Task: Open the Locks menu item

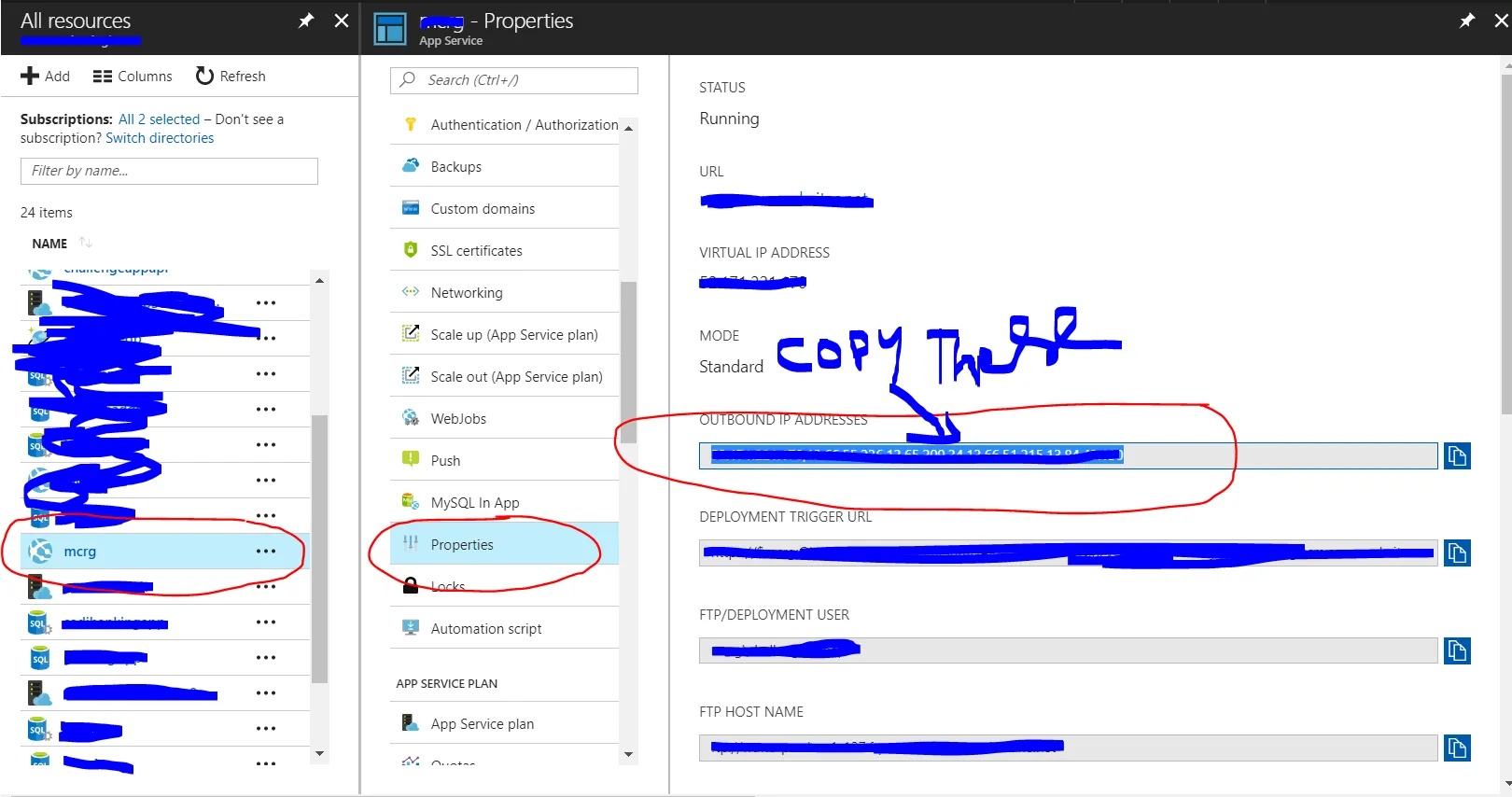Action: pyautogui.click(x=504, y=586)
